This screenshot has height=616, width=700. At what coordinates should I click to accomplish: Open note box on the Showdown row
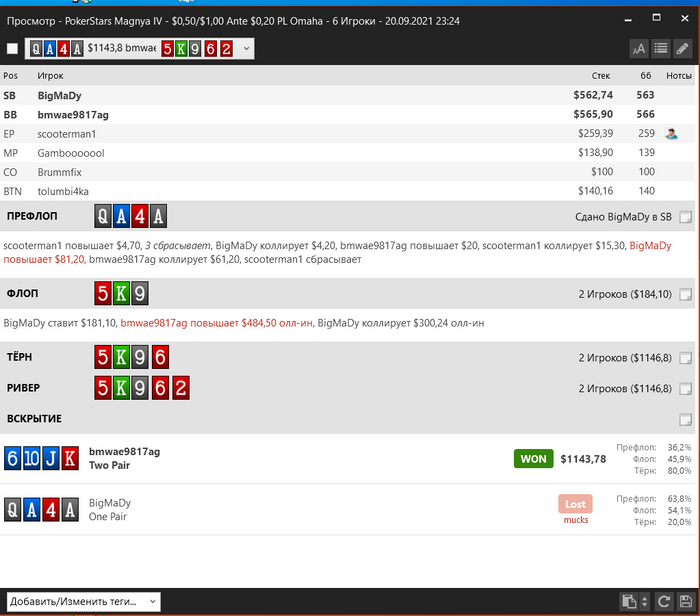pyautogui.click(x=685, y=419)
